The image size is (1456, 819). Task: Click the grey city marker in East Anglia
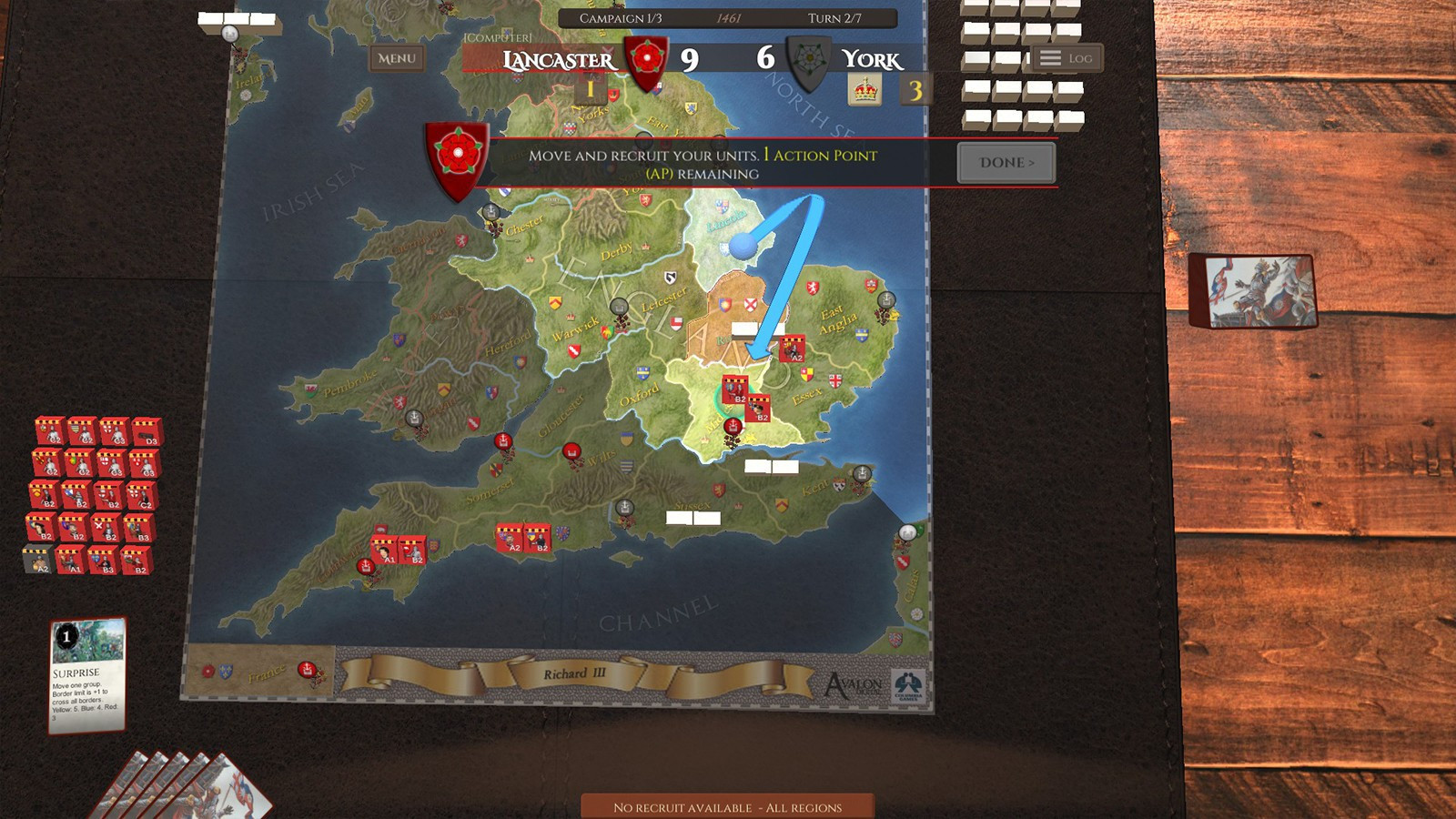885,300
